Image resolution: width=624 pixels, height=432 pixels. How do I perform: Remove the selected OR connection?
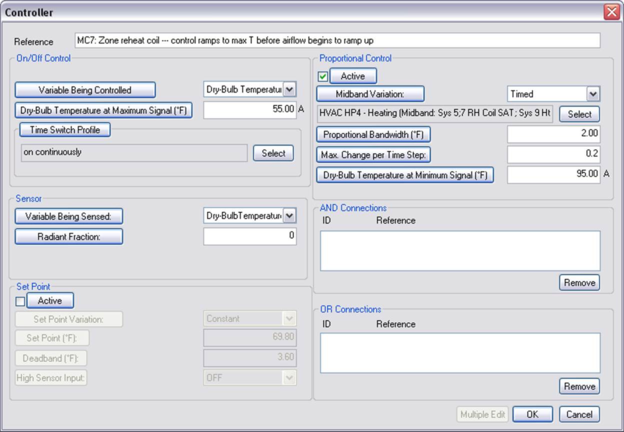click(579, 386)
